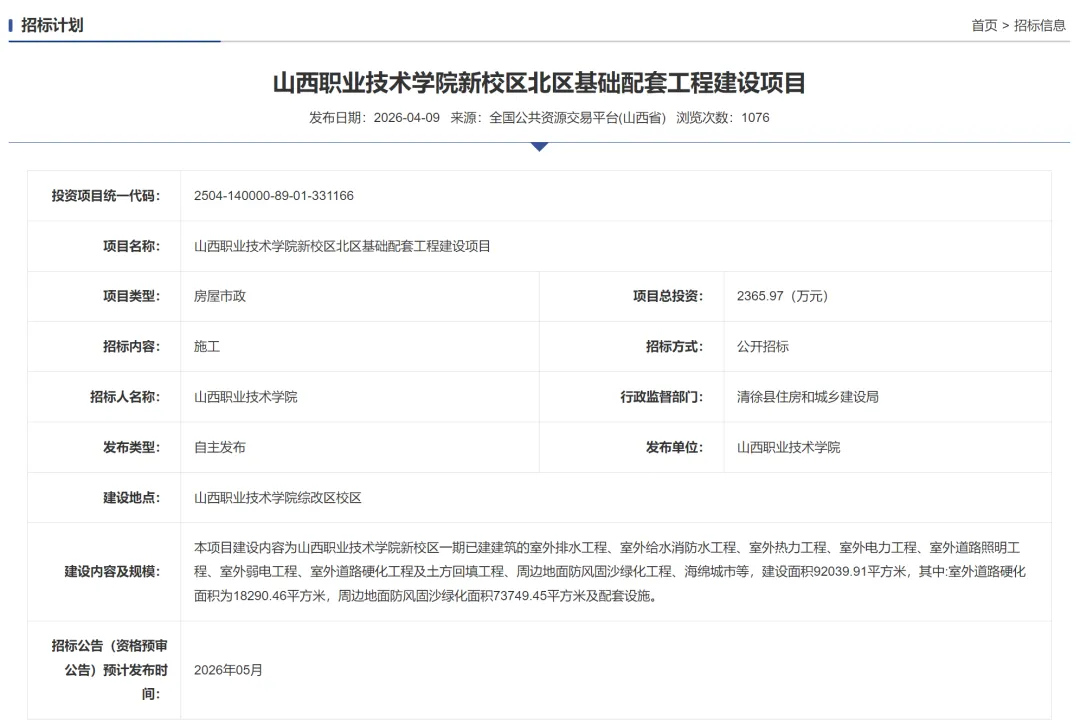Click the 施工 value
This screenshot has width=1080, height=720.
coord(207,347)
